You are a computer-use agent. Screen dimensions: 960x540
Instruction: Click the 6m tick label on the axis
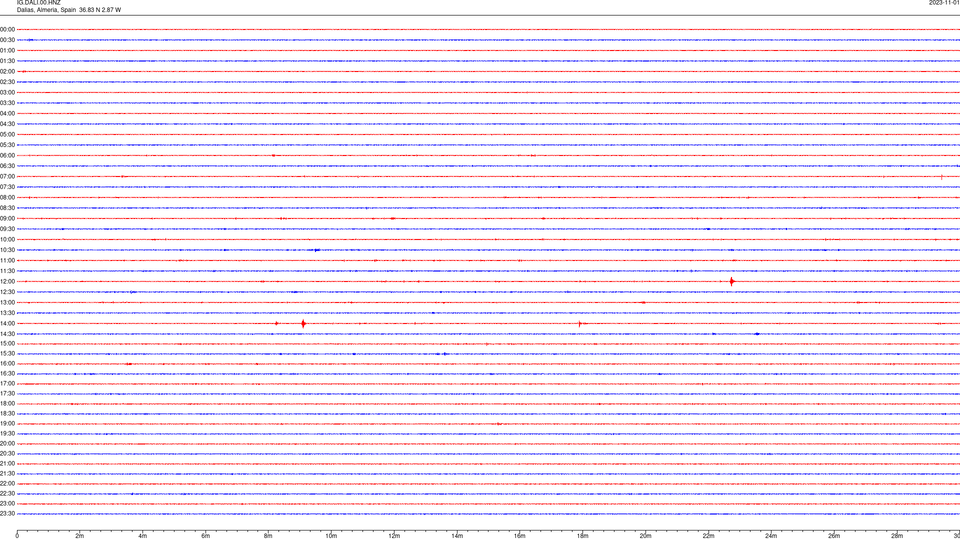tap(205, 536)
